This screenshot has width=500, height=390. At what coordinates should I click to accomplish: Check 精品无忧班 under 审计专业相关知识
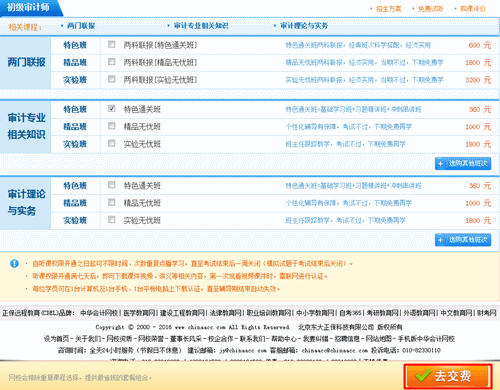[x=112, y=126]
